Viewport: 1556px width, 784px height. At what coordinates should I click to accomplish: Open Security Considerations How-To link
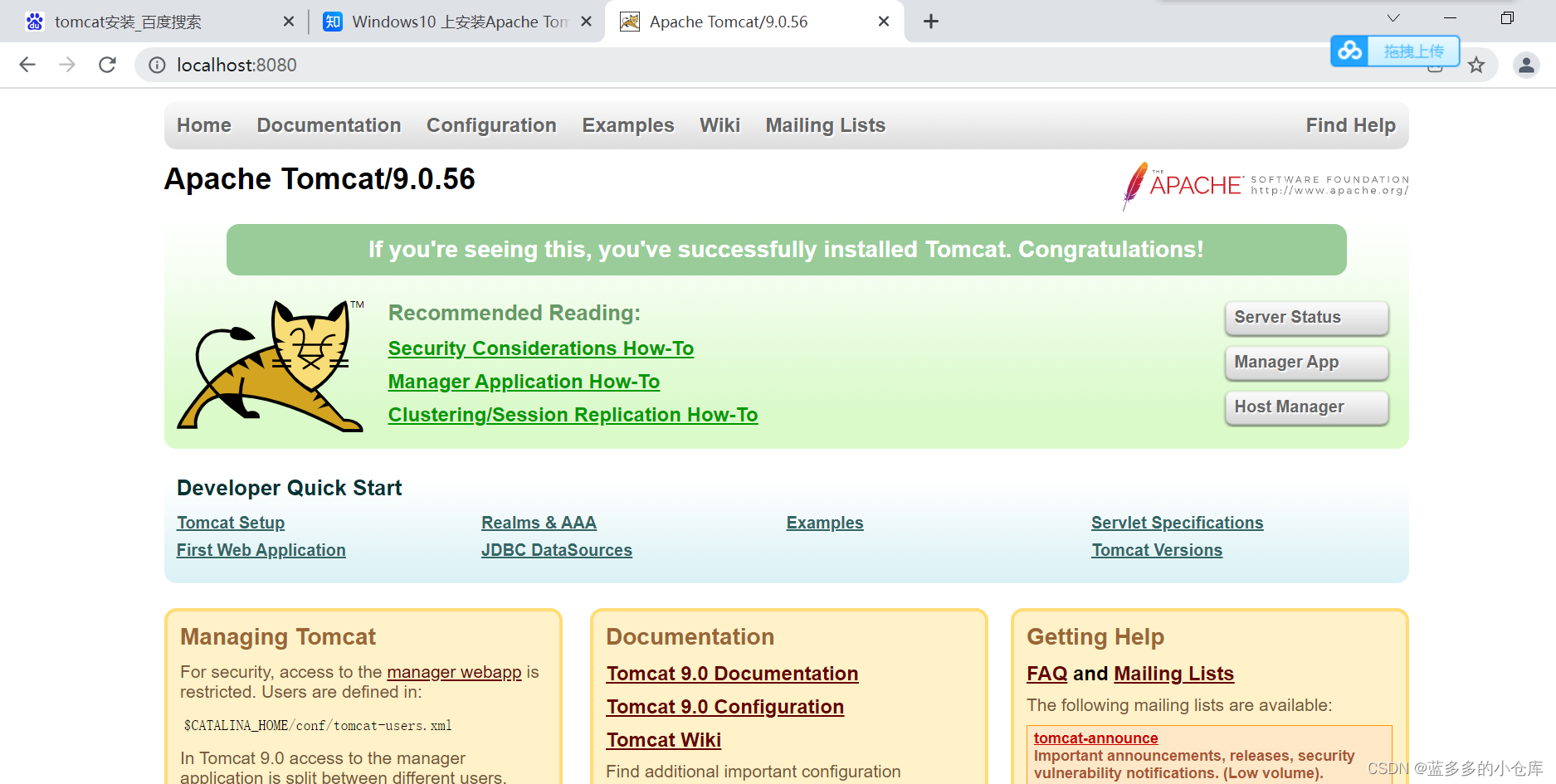[x=541, y=348]
